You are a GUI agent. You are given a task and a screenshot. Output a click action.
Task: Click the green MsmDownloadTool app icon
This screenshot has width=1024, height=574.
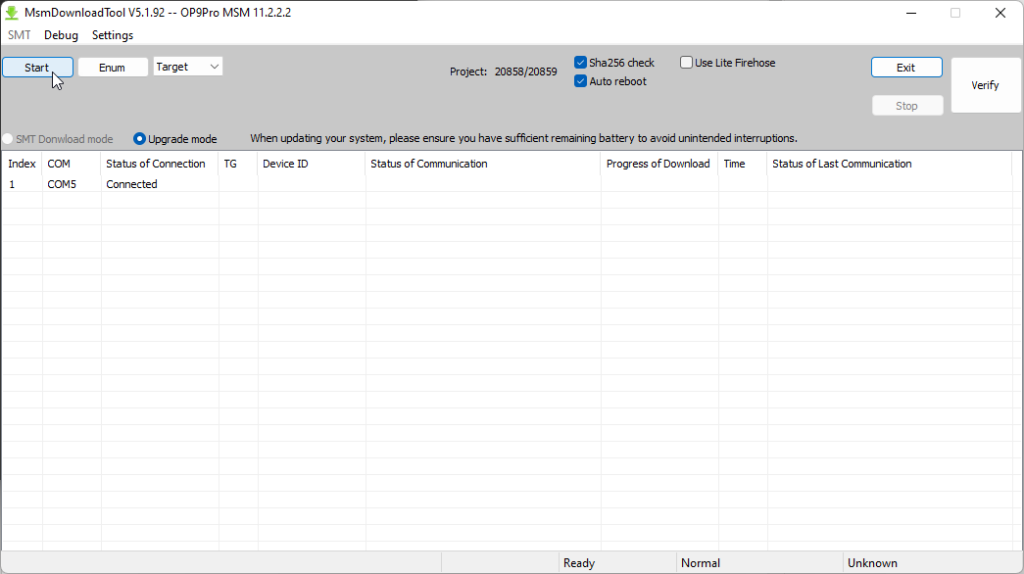tap(12, 13)
